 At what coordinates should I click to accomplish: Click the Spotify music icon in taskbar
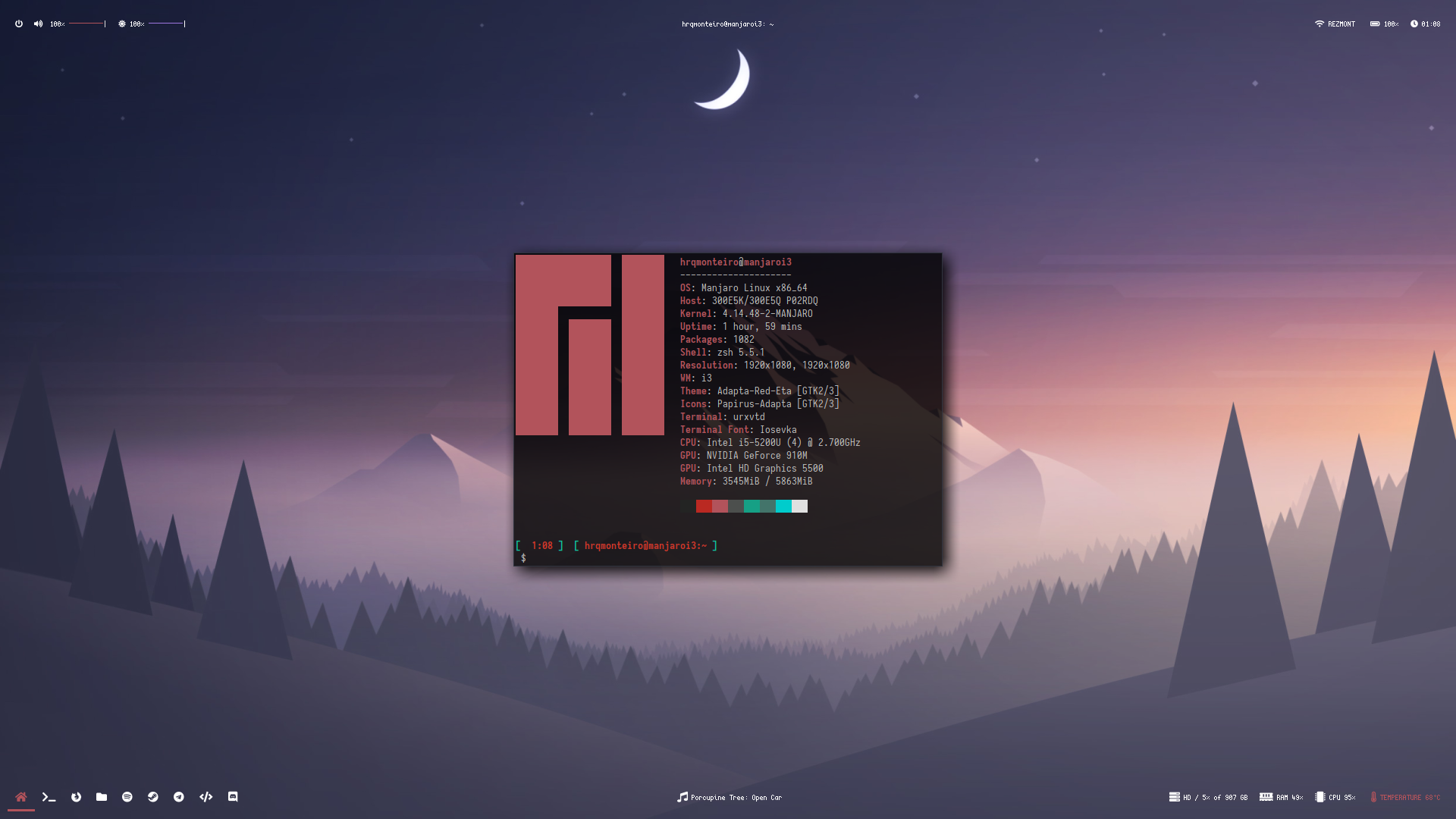[127, 797]
